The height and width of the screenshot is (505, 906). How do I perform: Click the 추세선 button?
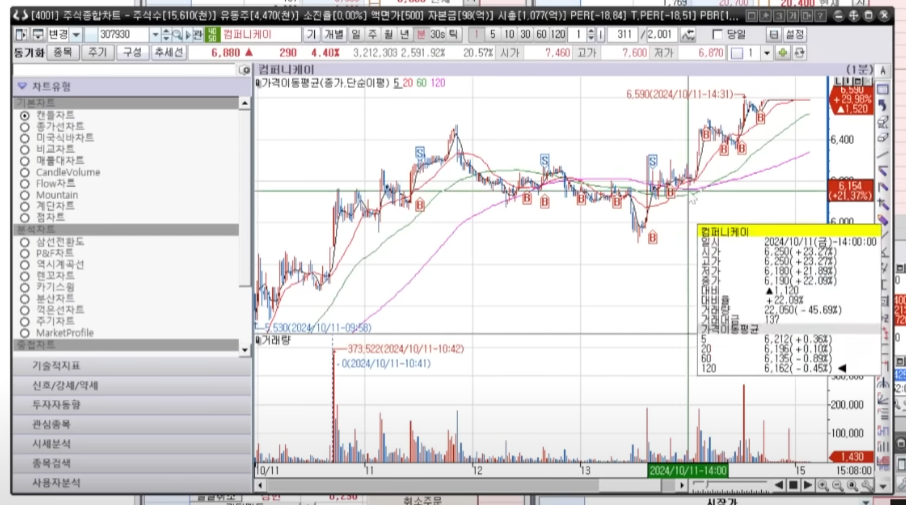pos(168,53)
